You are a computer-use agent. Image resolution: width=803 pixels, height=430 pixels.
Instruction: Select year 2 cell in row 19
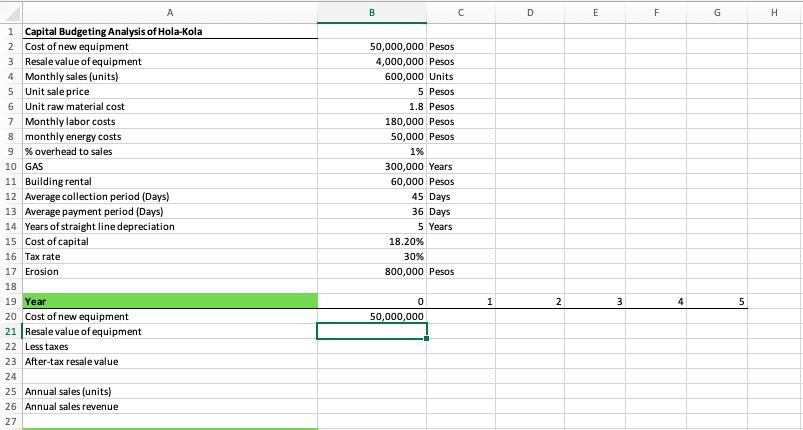(530, 302)
